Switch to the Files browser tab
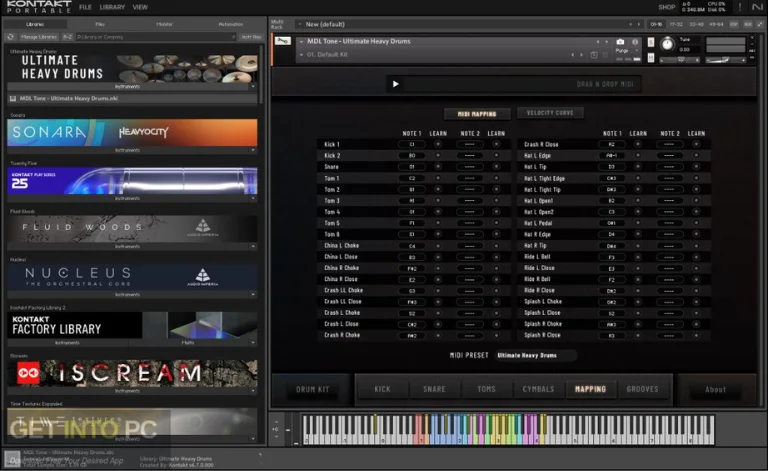Viewport: 768px width, 471px height. (x=100, y=24)
